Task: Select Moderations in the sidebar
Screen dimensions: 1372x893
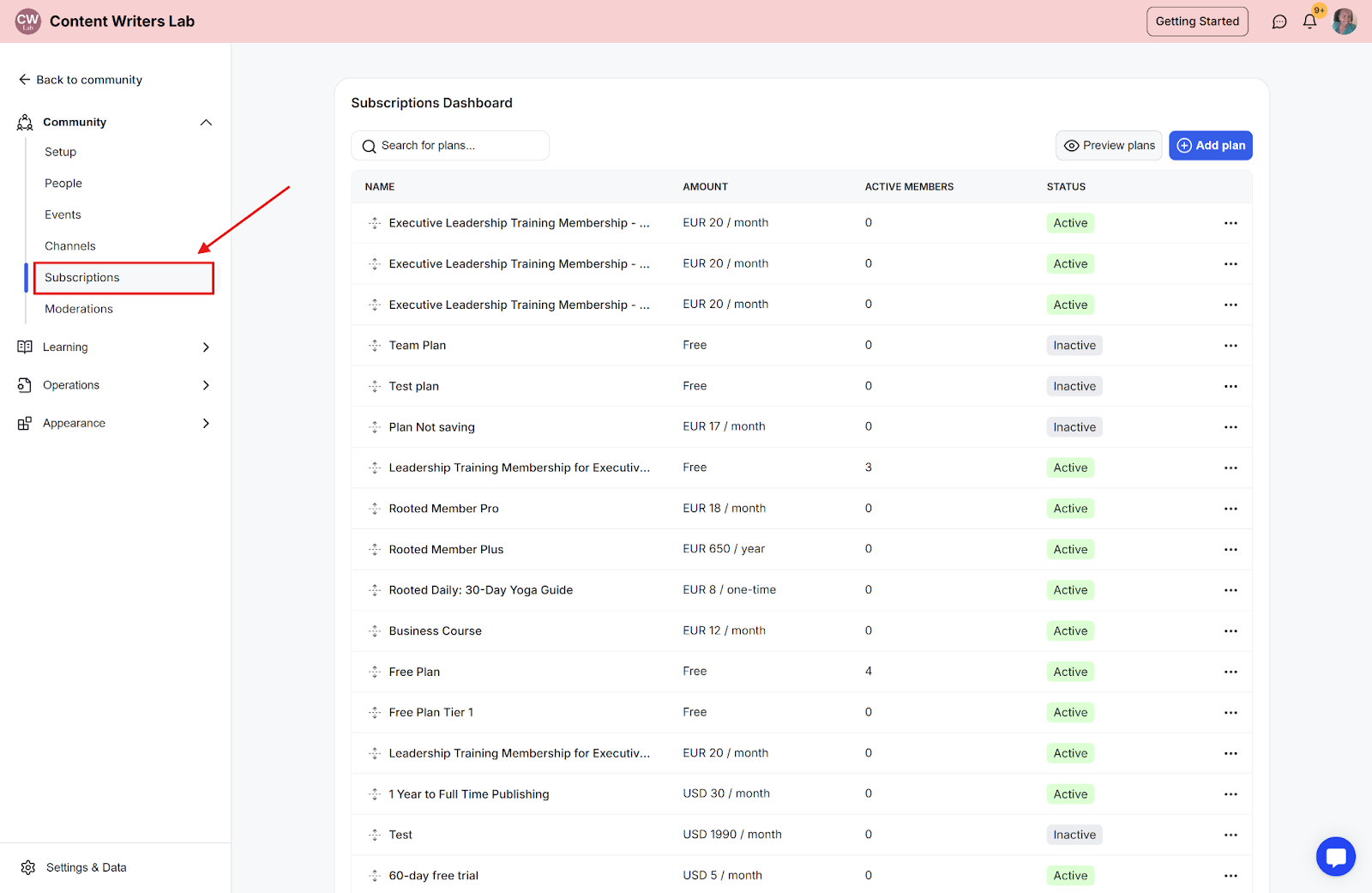Action: pos(79,309)
